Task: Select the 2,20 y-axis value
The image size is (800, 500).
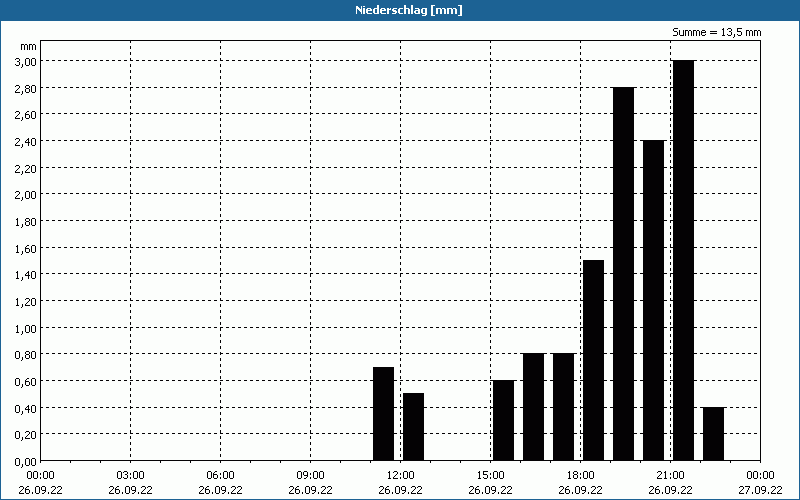Action: 26,168
